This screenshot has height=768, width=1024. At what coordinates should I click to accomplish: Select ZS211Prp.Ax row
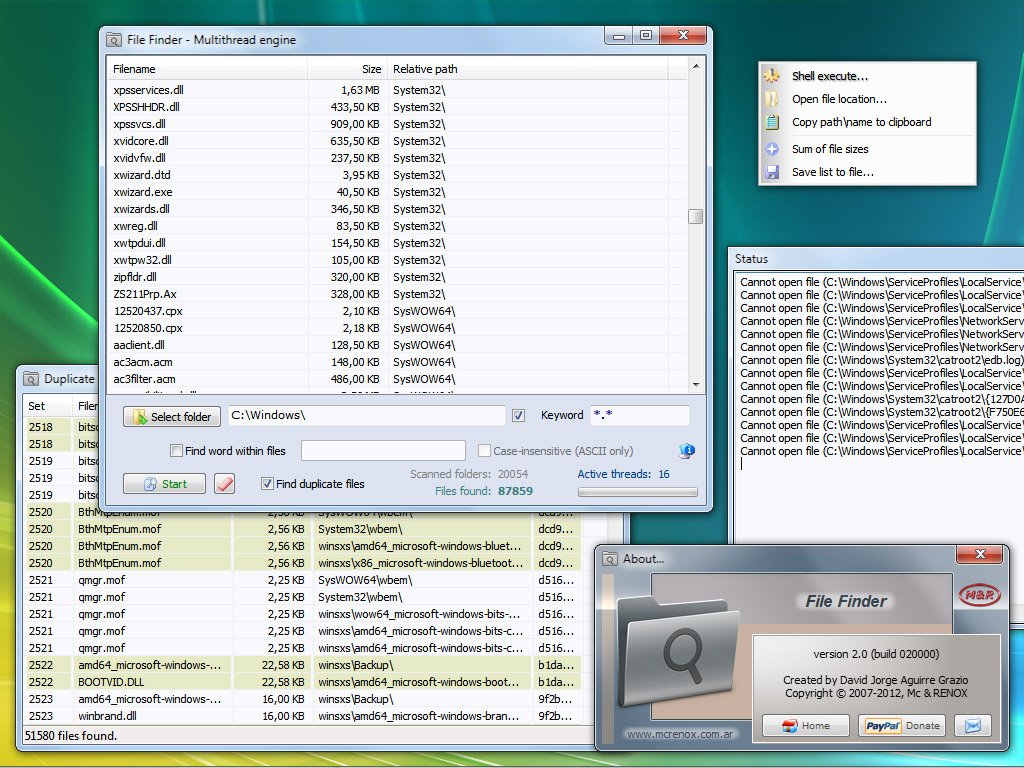(x=397, y=294)
